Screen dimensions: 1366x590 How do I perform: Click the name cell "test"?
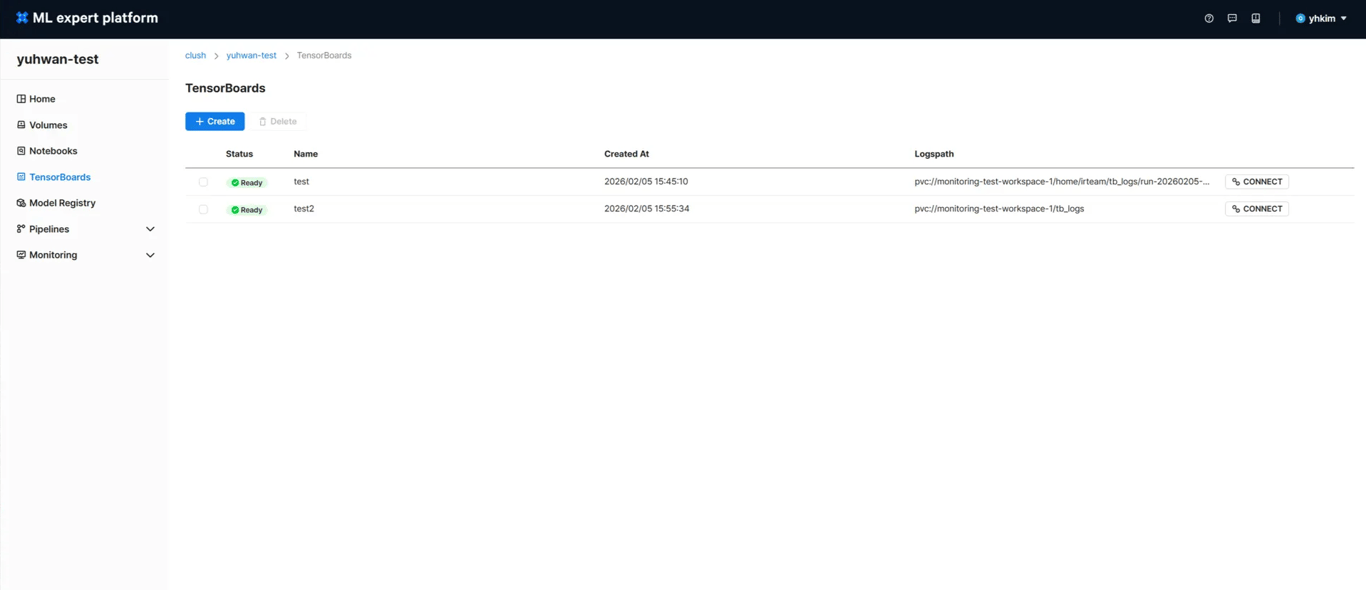(301, 182)
